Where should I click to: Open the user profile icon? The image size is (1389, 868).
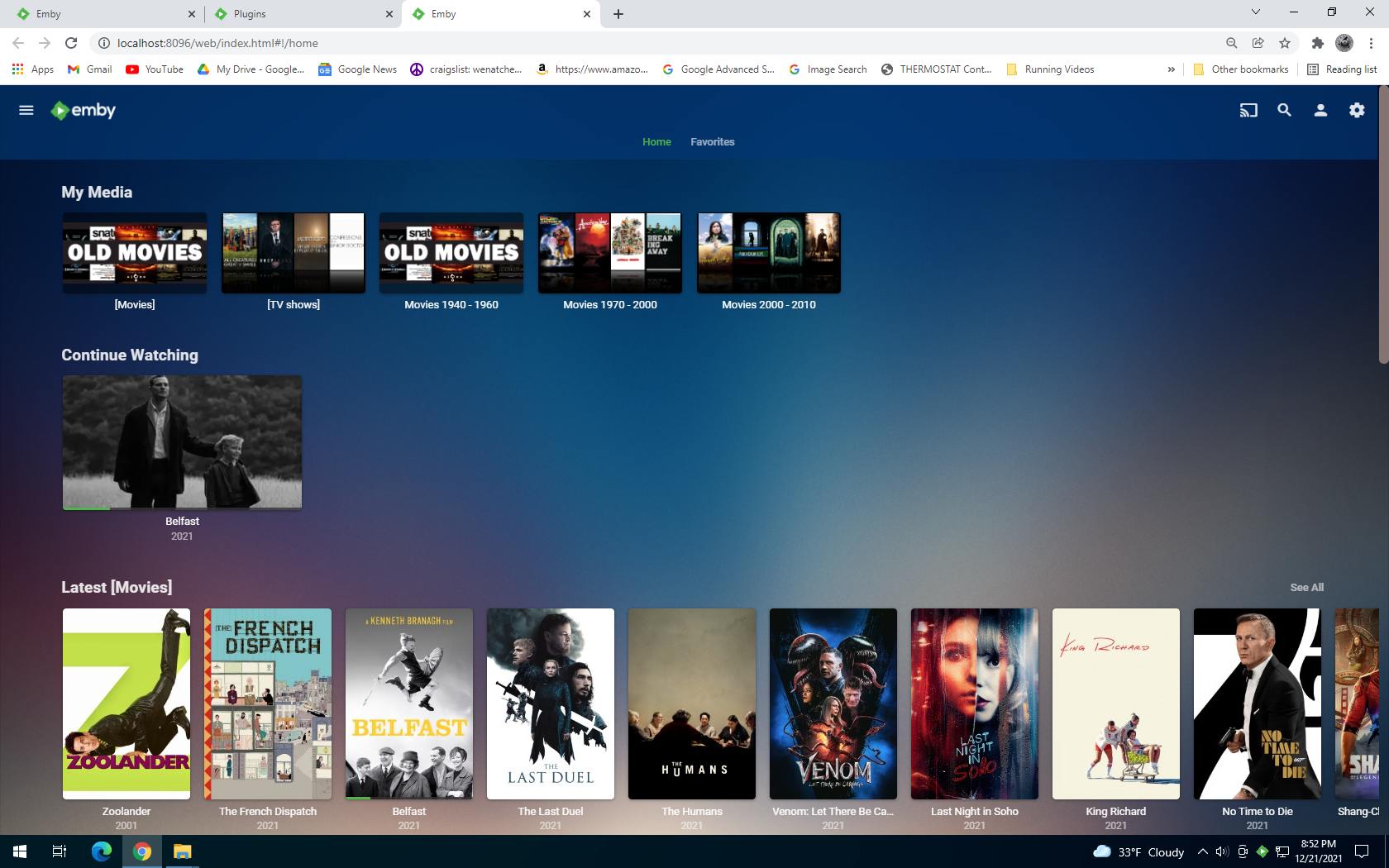(1320, 110)
